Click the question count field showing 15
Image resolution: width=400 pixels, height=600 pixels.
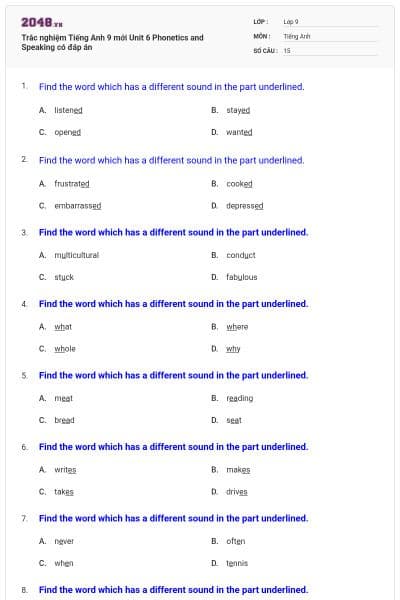330,51
